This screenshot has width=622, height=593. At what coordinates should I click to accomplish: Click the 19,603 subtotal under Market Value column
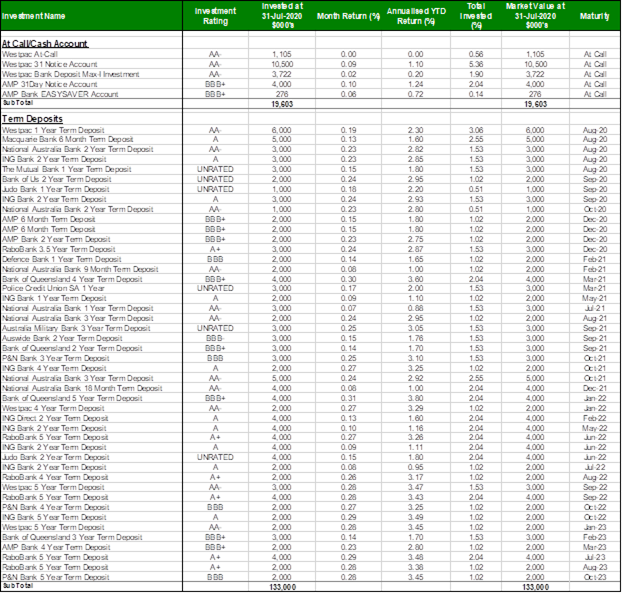coord(536,104)
